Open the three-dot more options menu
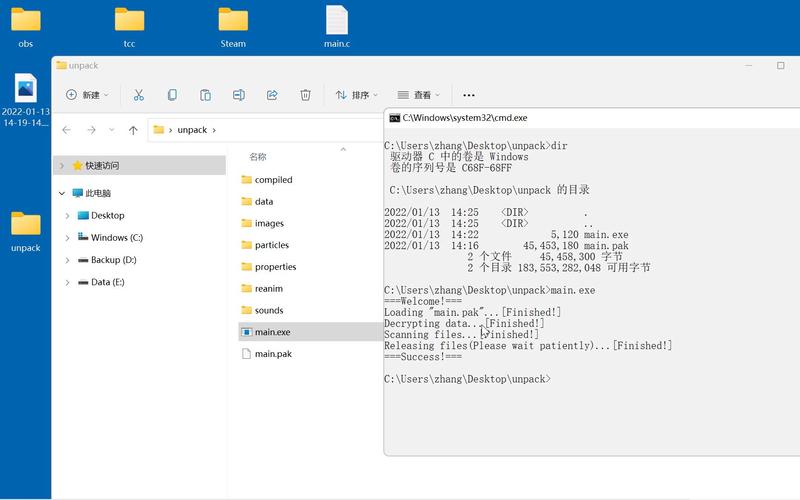 point(468,95)
